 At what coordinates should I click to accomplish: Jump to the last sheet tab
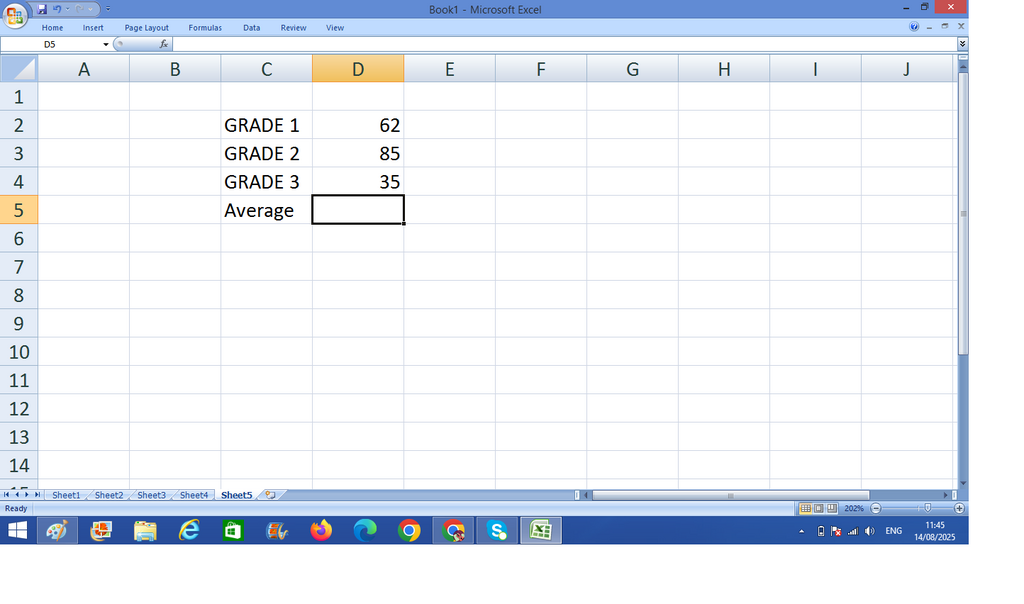coord(37,495)
